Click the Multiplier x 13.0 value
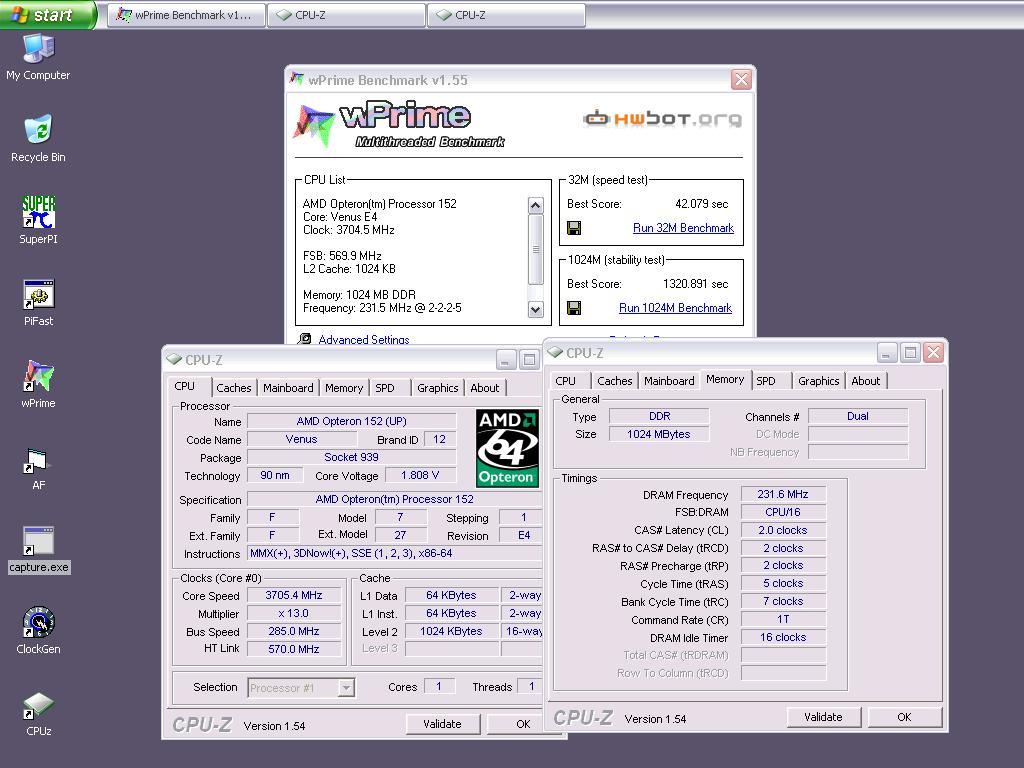1024x768 pixels. [x=294, y=613]
